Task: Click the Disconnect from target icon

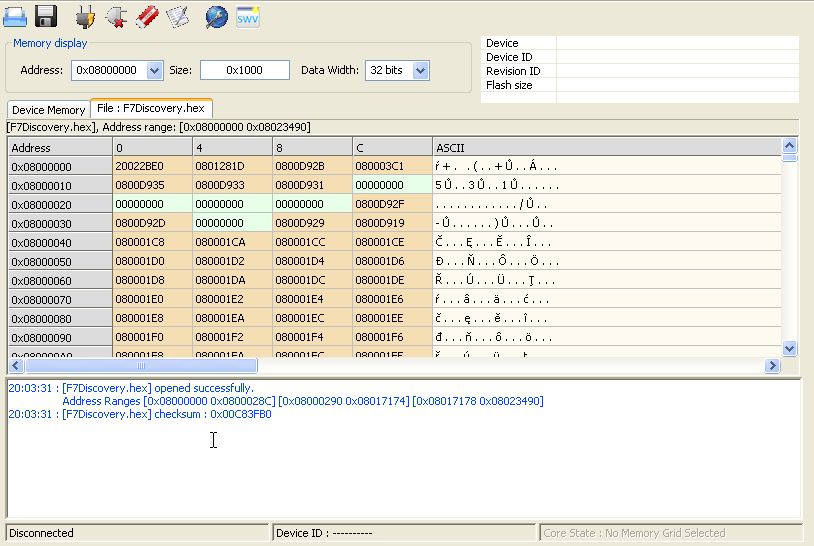Action: 116,15
